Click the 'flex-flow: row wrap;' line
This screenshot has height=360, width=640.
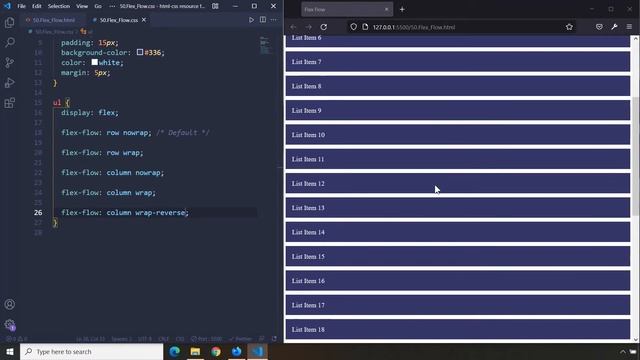click(x=102, y=152)
